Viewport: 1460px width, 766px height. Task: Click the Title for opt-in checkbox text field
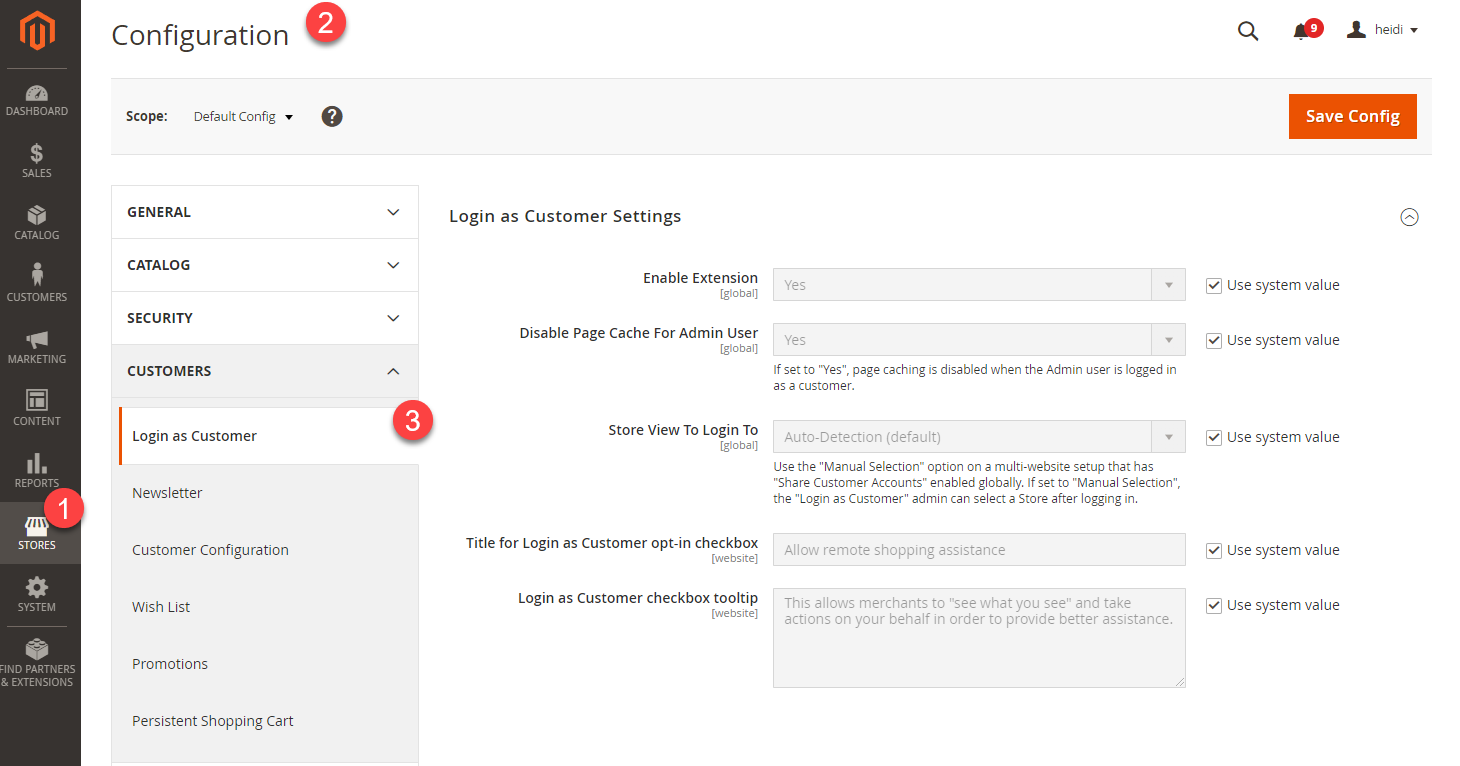click(x=977, y=549)
